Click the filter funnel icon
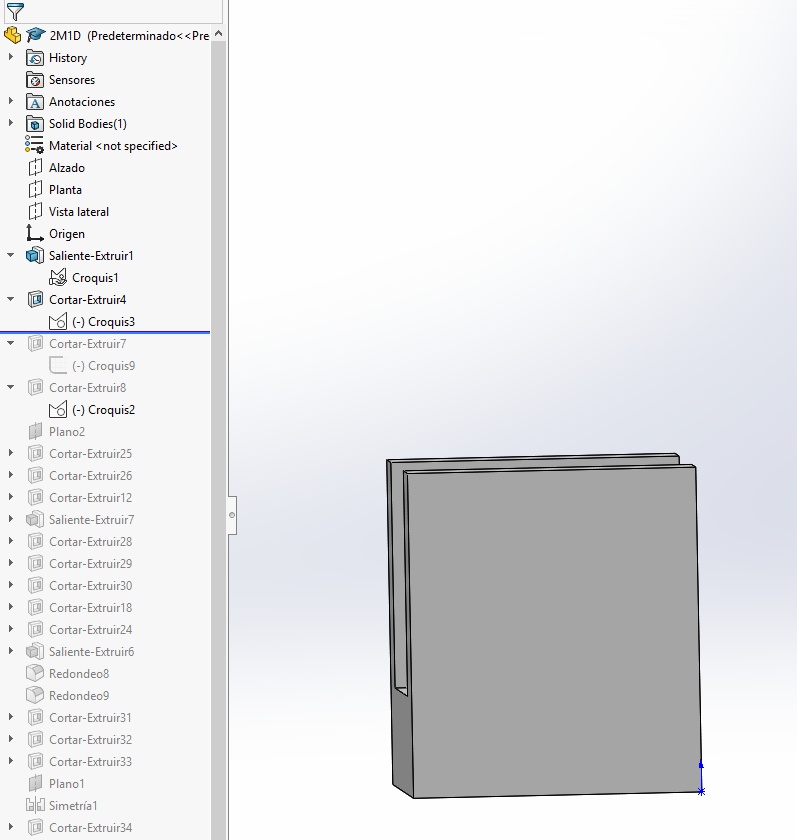 [x=15, y=11]
